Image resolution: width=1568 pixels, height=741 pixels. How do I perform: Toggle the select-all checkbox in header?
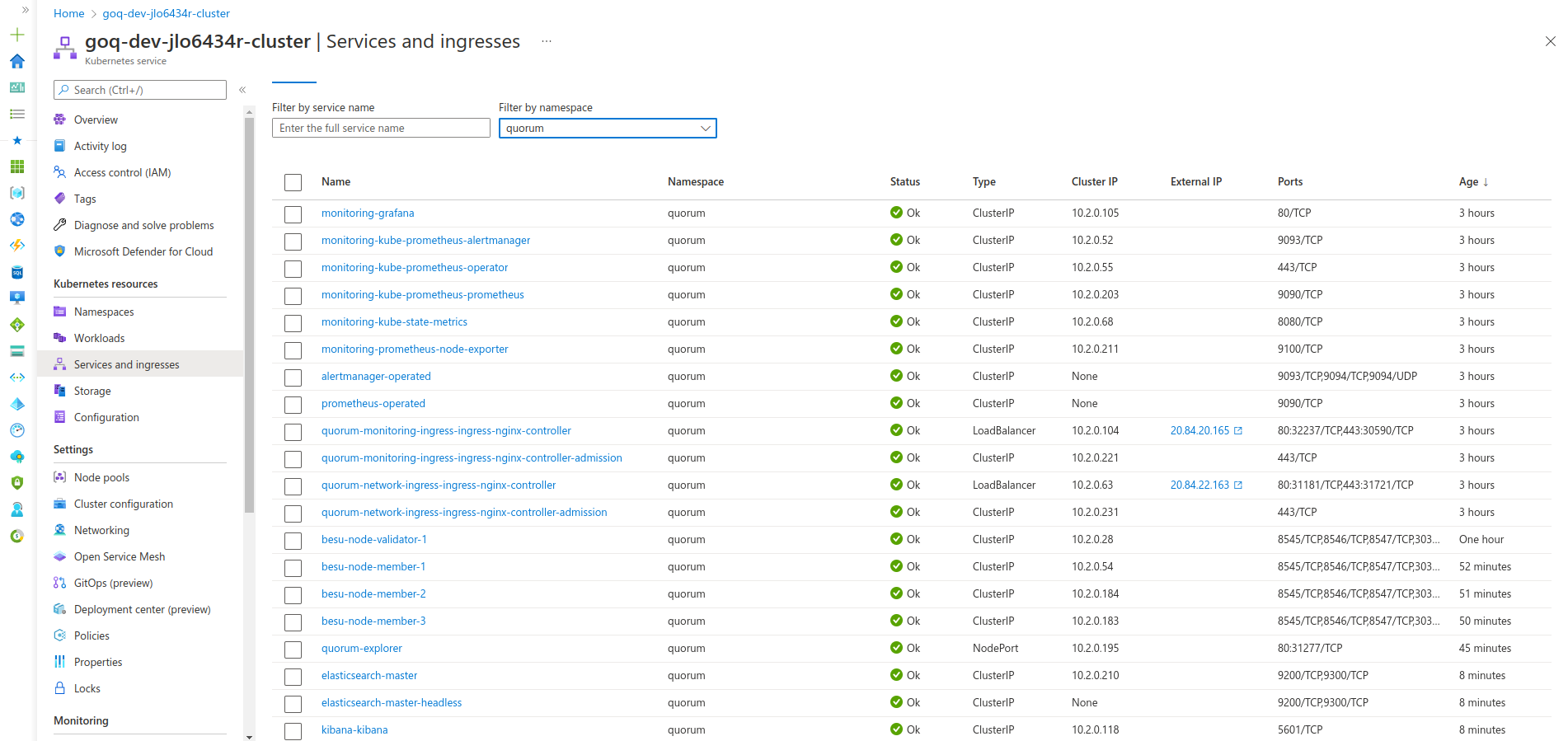293,182
